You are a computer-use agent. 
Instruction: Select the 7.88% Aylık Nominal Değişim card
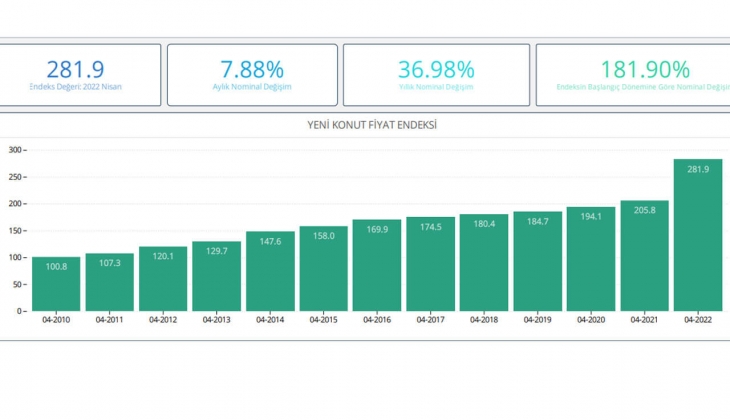[x=252, y=75]
